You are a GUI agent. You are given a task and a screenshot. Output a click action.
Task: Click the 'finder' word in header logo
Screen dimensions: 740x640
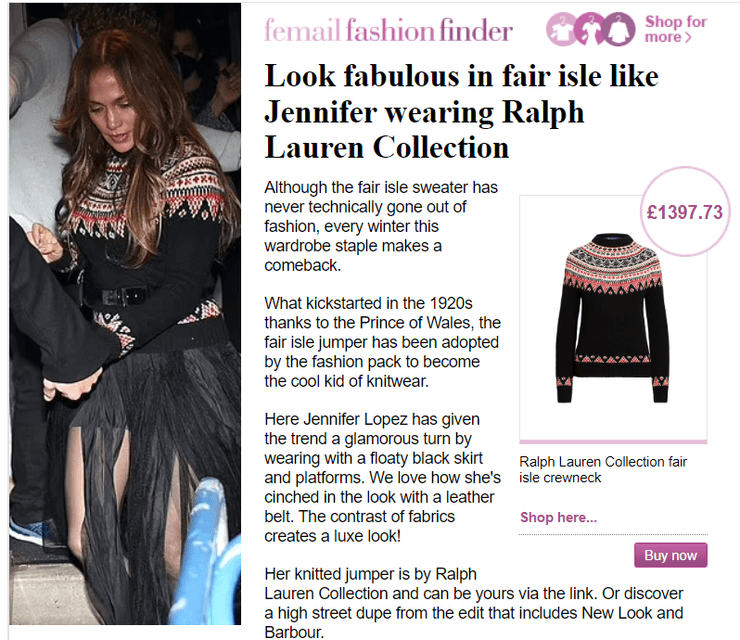tap(475, 31)
